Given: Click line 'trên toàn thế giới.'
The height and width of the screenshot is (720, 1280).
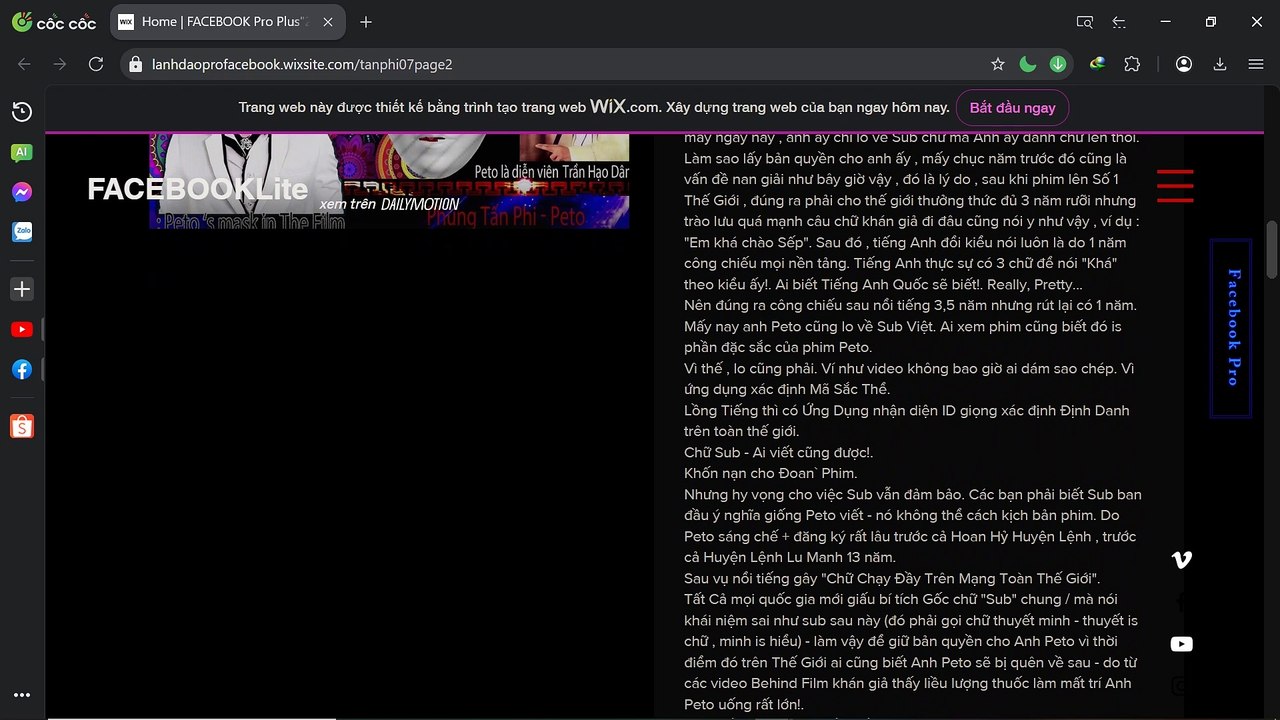Looking at the screenshot, I should tap(741, 431).
